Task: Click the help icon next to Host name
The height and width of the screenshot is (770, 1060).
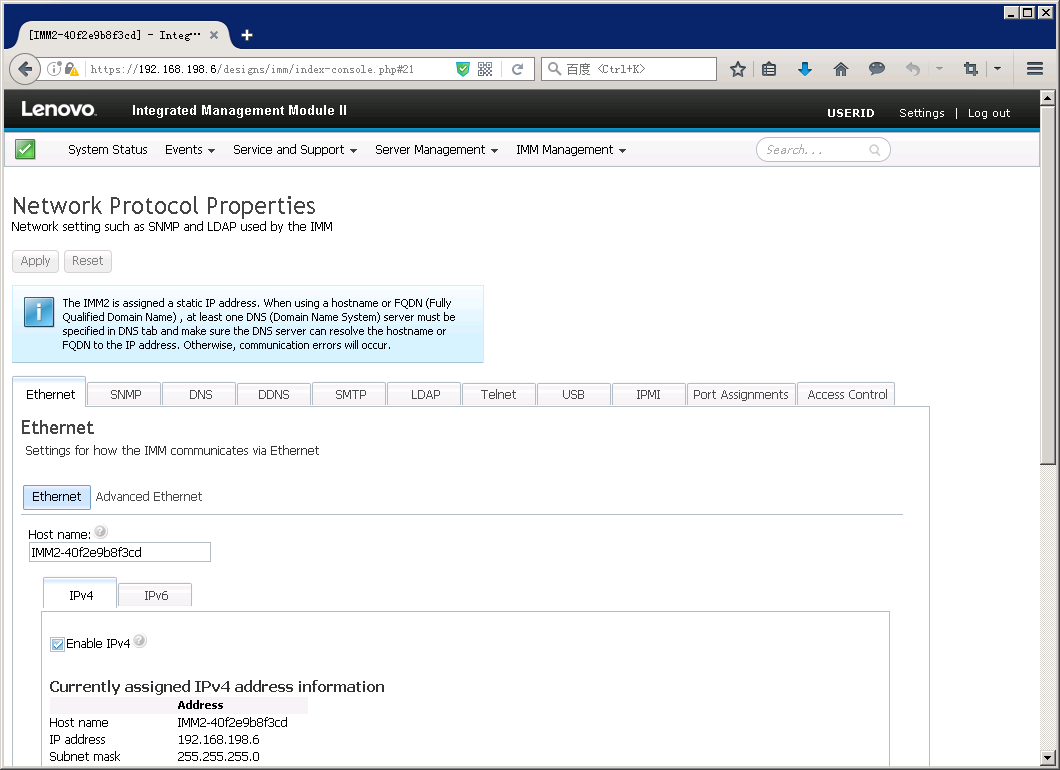Action: point(100,533)
